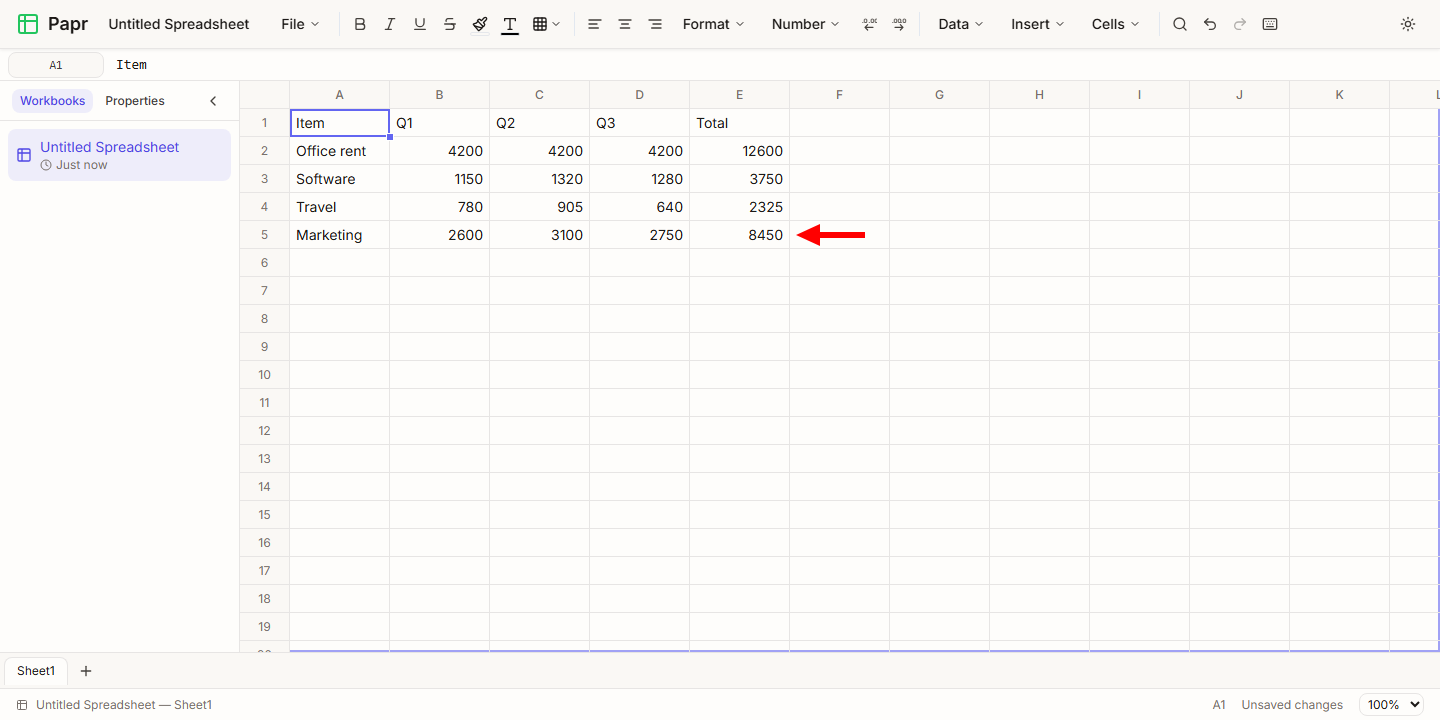Screen dimensions: 1440x720
Task: Open the text color tool
Action: (x=510, y=24)
